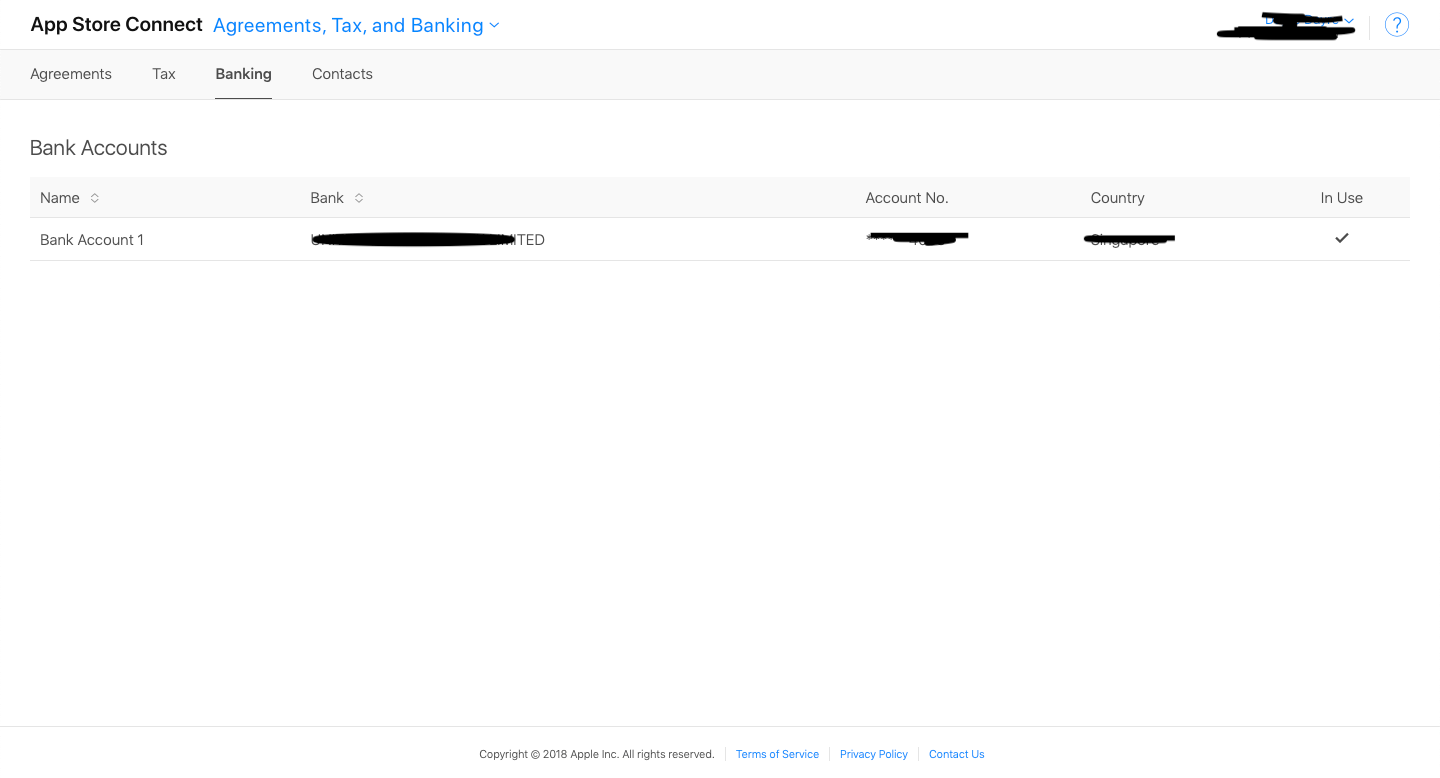View the Privacy Policy
The width and height of the screenshot is (1440, 778).
[x=873, y=754]
